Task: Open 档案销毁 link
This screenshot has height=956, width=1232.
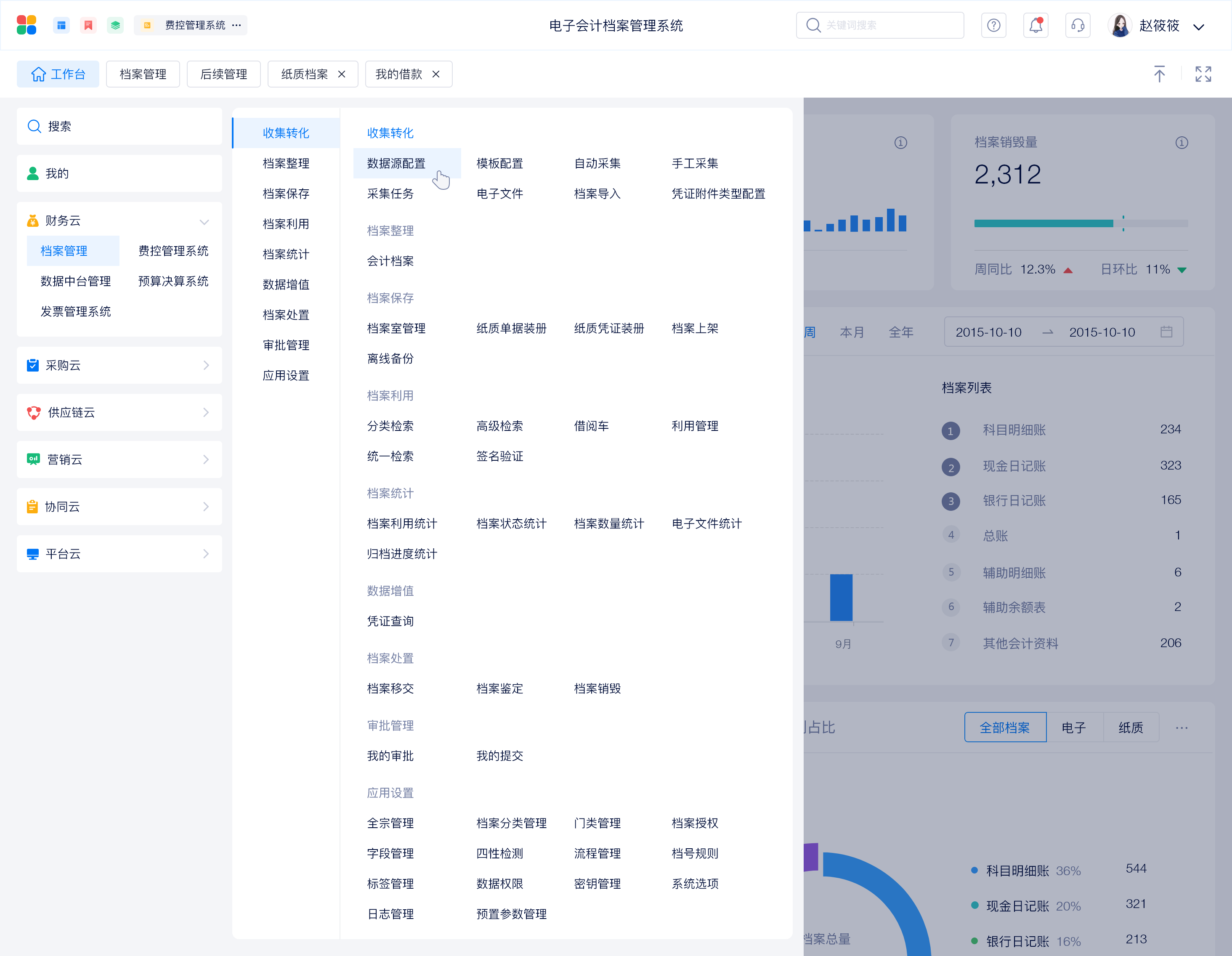Action: point(597,689)
